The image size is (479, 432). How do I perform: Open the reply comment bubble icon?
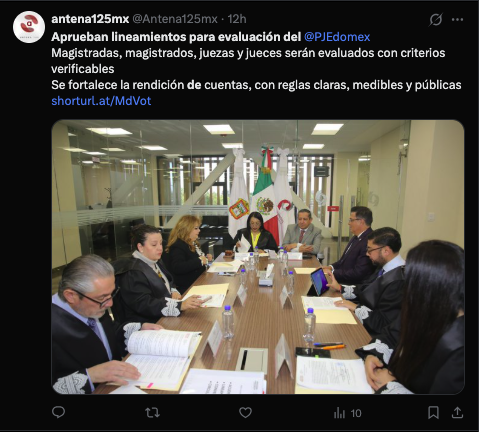(58, 413)
